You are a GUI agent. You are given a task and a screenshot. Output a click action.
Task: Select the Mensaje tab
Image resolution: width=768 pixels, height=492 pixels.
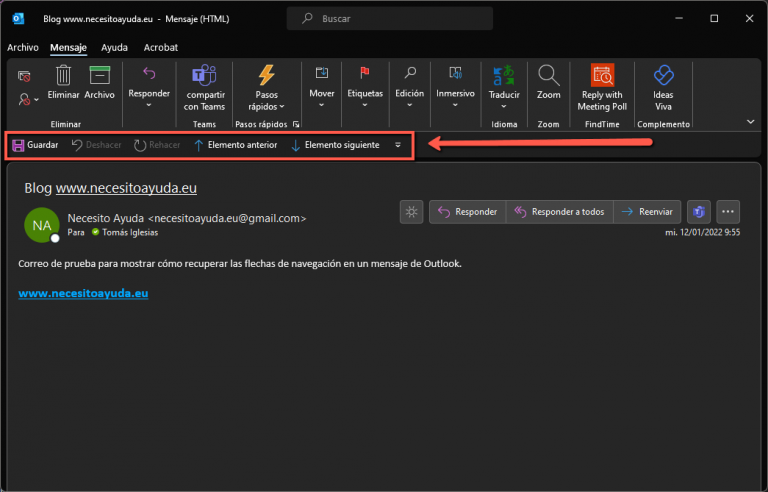click(68, 48)
